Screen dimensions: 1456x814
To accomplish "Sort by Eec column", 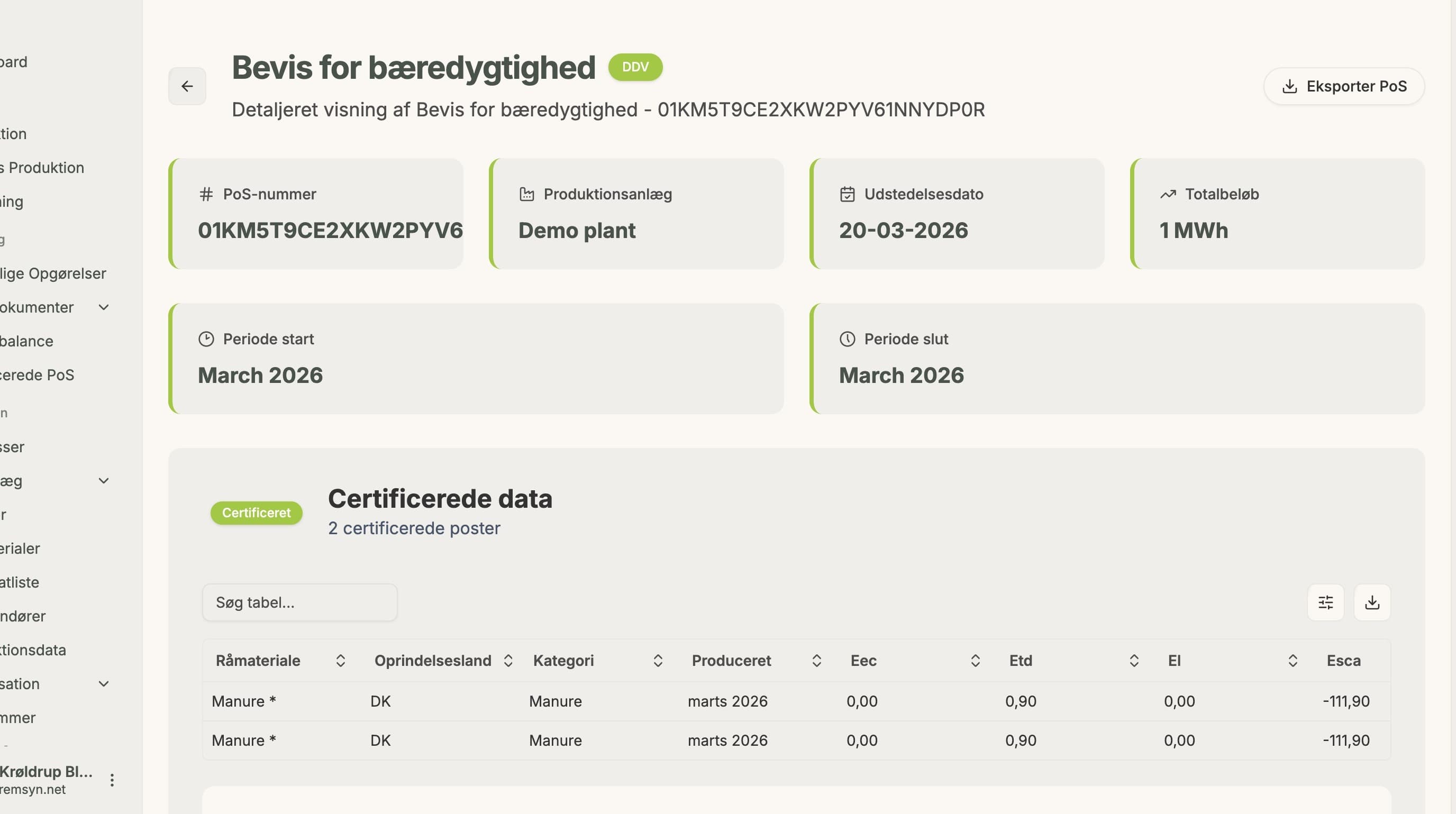I will (975, 661).
